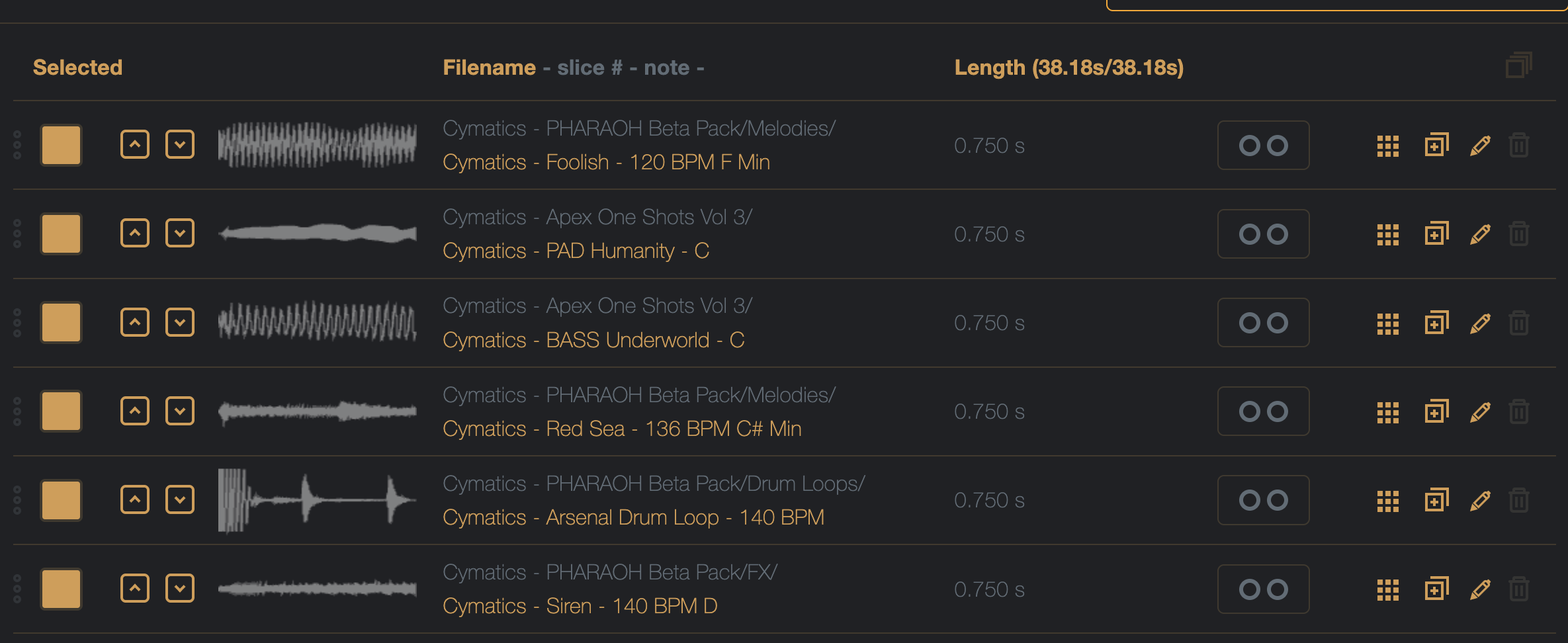Deselect the Foolish 120 BPM sample checkbox

(x=61, y=145)
